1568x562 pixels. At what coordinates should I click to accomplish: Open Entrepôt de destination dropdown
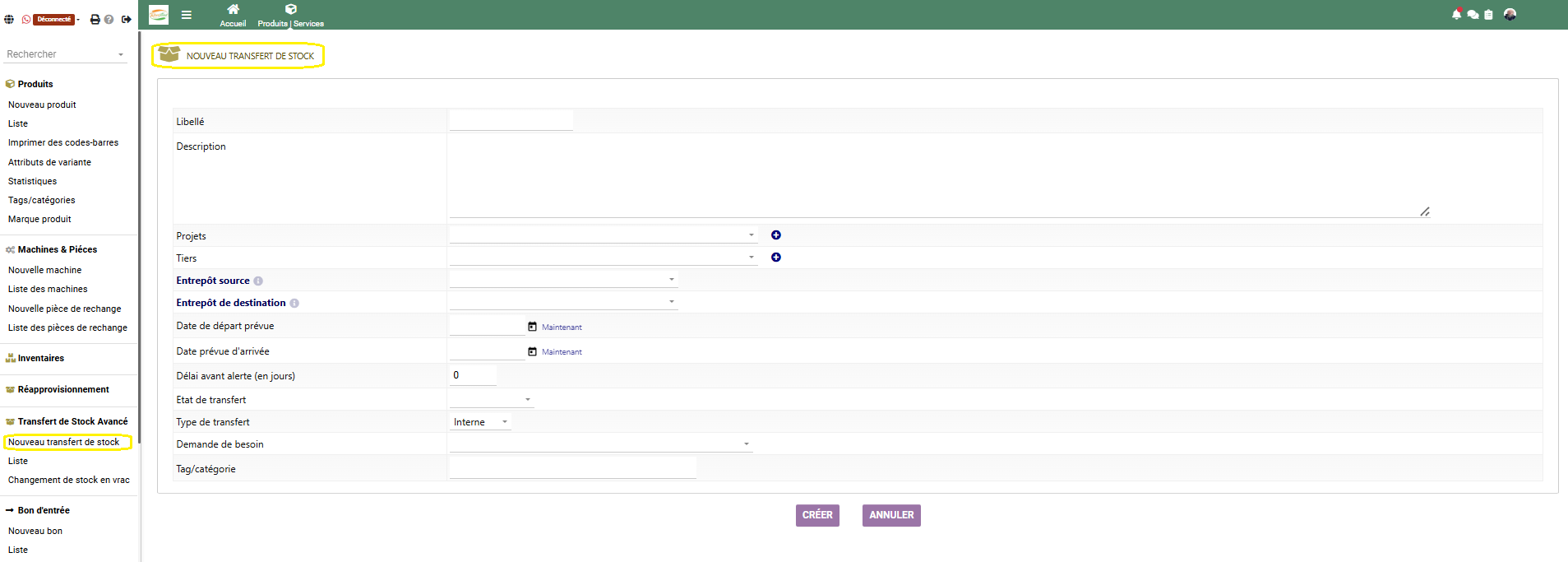tap(563, 302)
